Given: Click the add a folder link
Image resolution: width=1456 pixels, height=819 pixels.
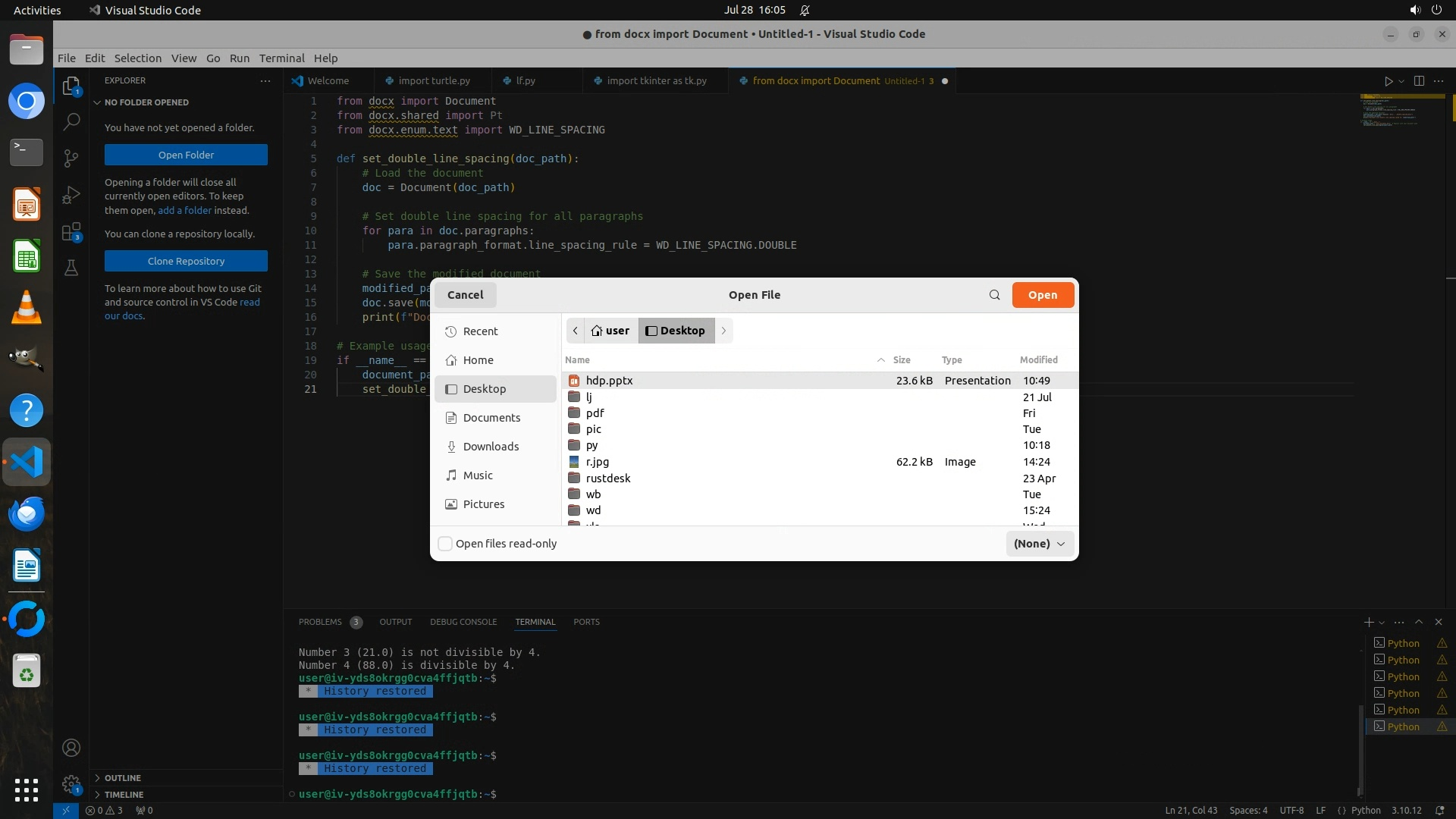Looking at the screenshot, I should click(184, 210).
